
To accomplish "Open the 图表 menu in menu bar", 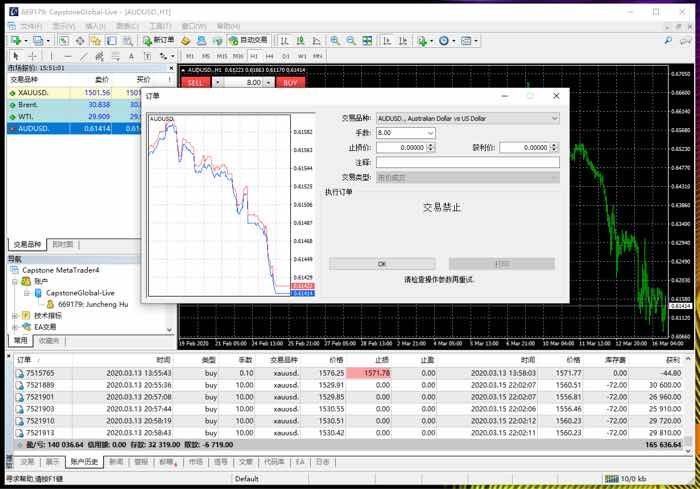I will point(127,25).
